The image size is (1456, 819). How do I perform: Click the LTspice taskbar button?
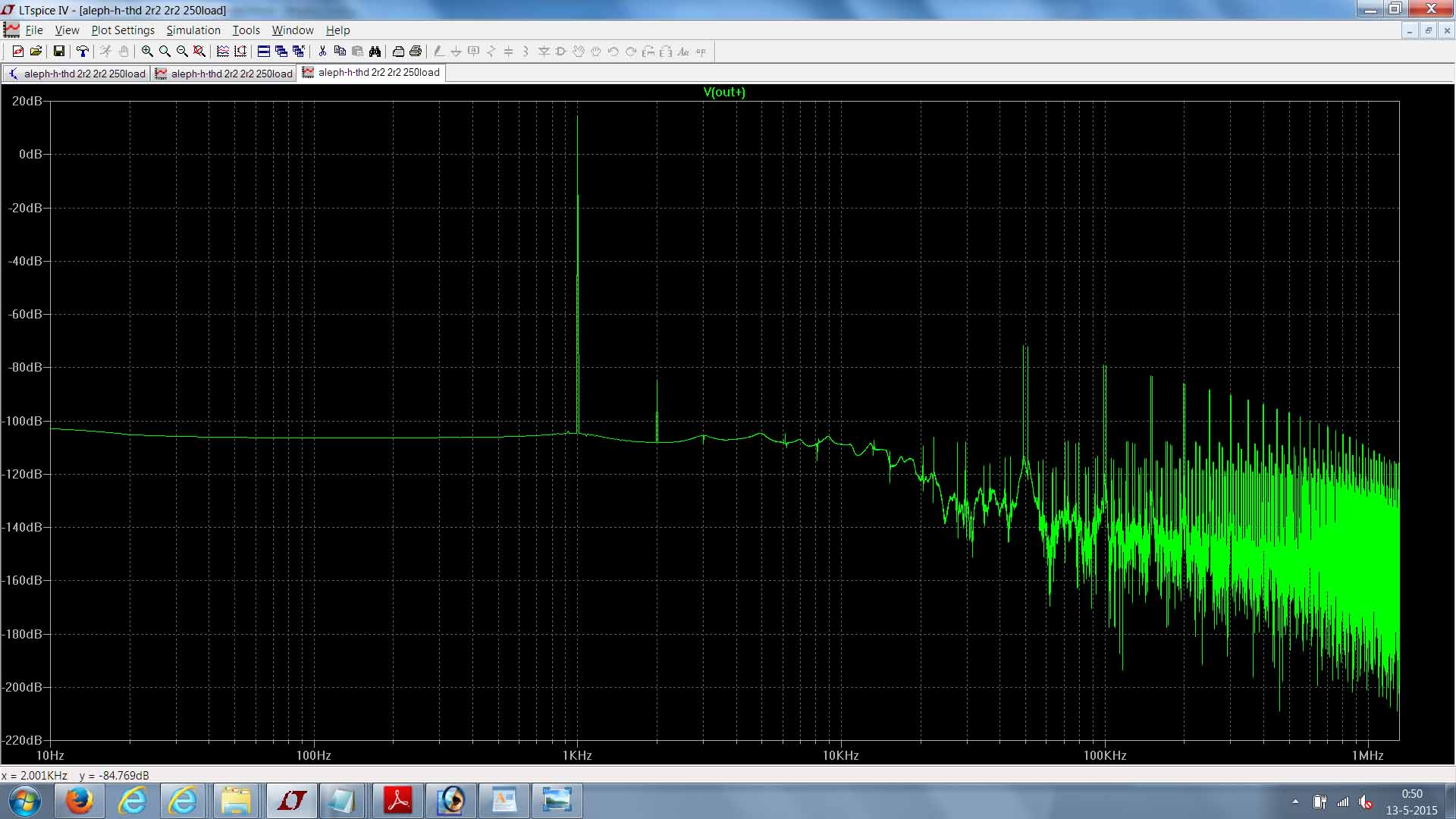point(291,801)
